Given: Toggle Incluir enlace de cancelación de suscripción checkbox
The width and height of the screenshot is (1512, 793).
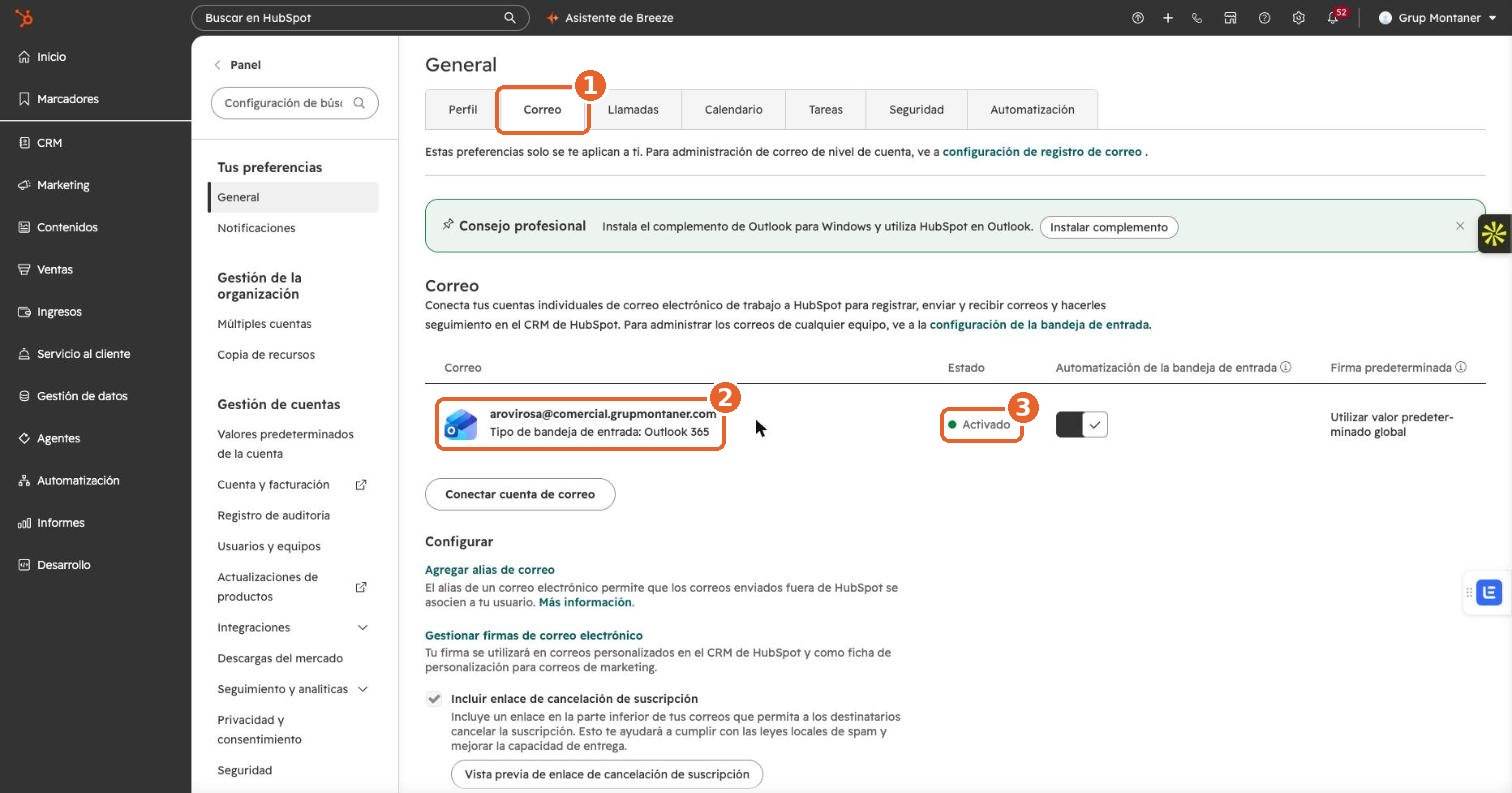Looking at the screenshot, I should pyautogui.click(x=434, y=699).
